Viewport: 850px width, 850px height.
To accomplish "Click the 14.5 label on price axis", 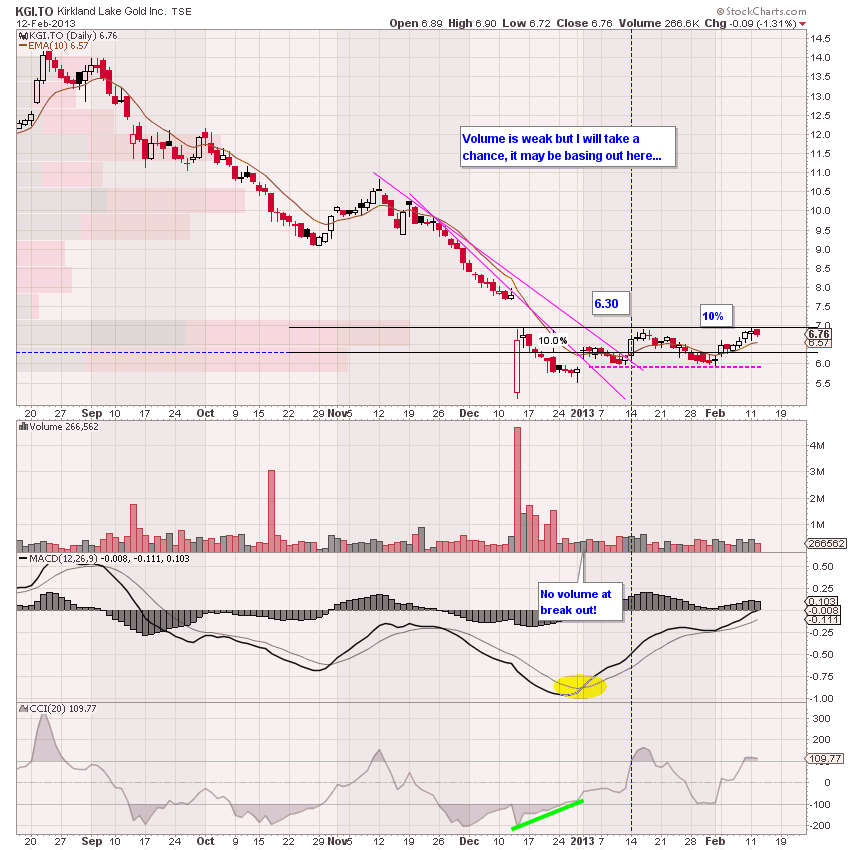I will click(x=820, y=38).
